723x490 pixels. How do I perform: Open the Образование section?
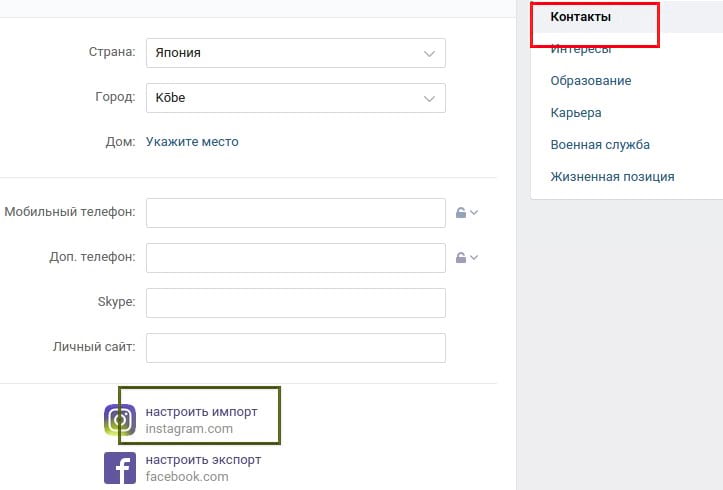tap(591, 81)
